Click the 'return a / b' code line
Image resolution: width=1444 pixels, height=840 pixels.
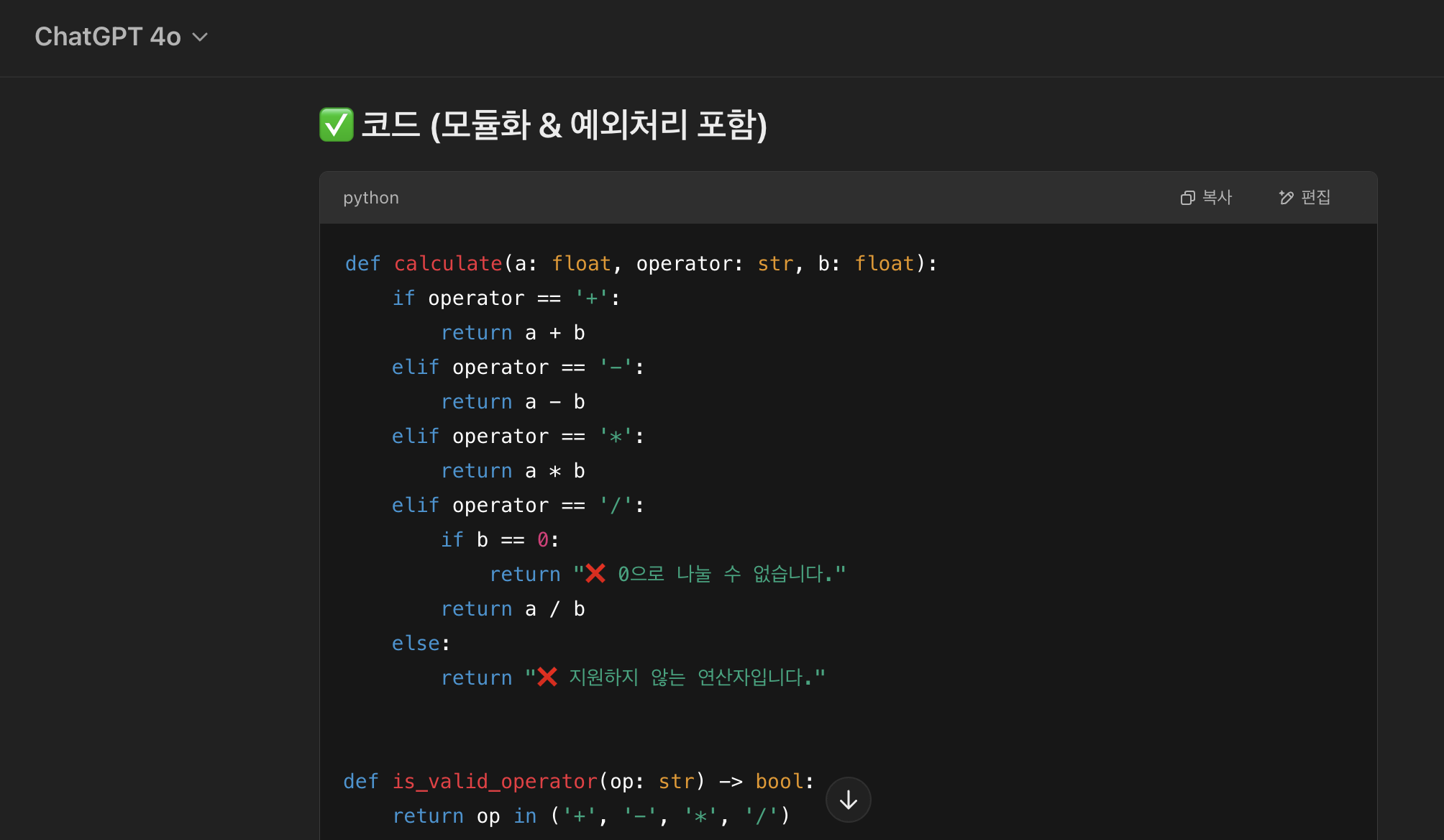[513, 609]
